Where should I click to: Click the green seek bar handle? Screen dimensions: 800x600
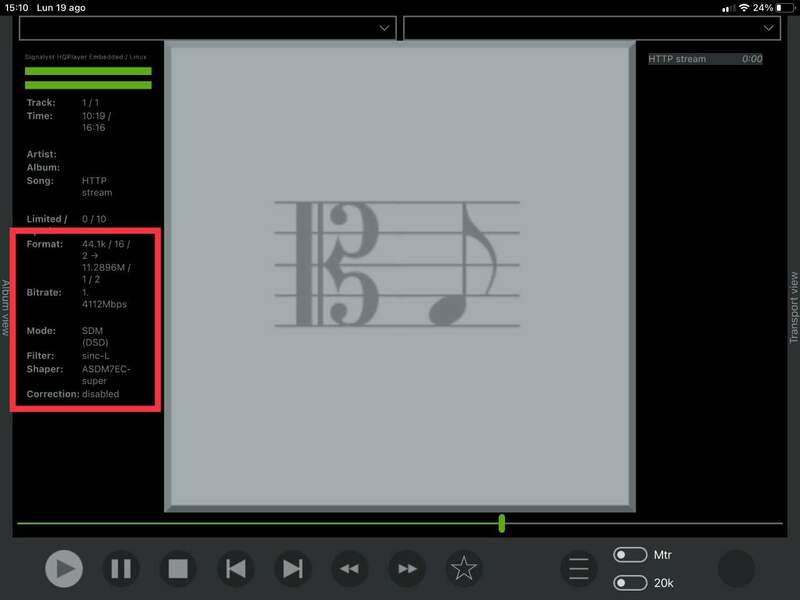tap(502, 523)
